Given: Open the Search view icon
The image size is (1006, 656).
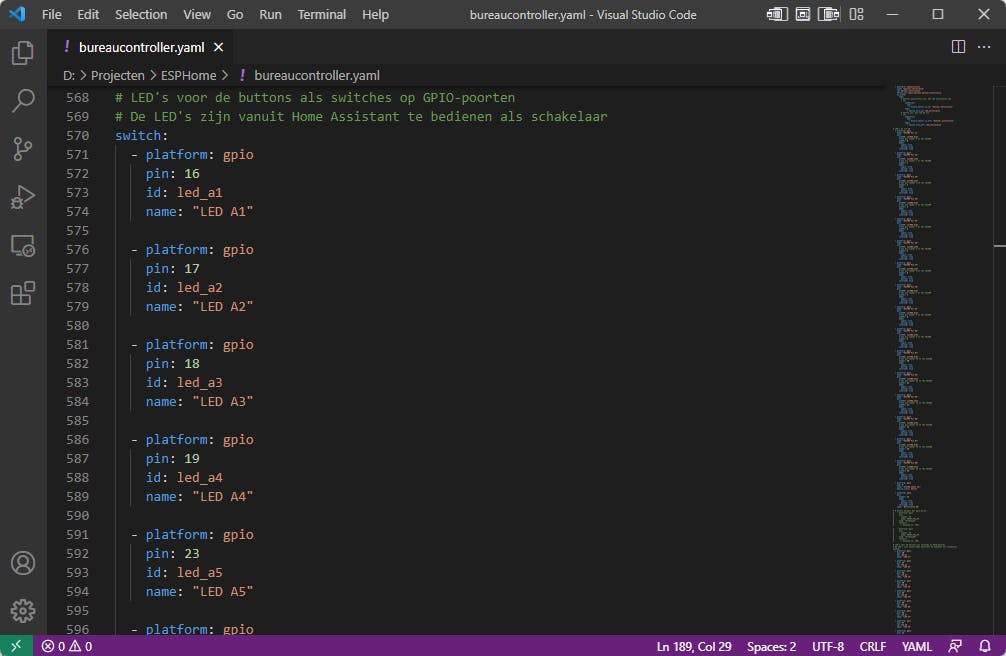Looking at the screenshot, I should 22,100.
